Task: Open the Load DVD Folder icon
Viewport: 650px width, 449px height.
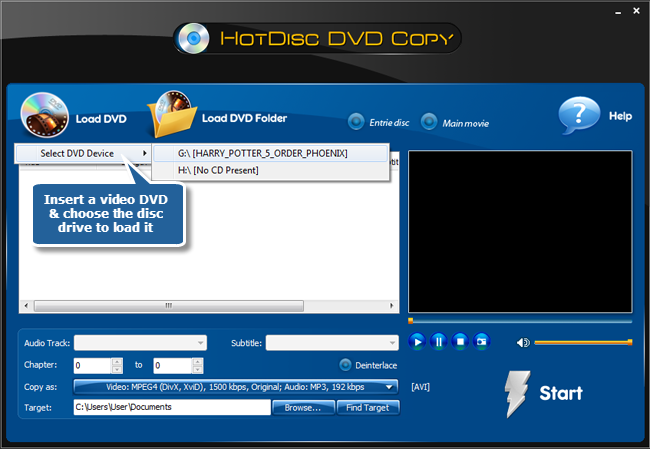Action: click(x=172, y=114)
